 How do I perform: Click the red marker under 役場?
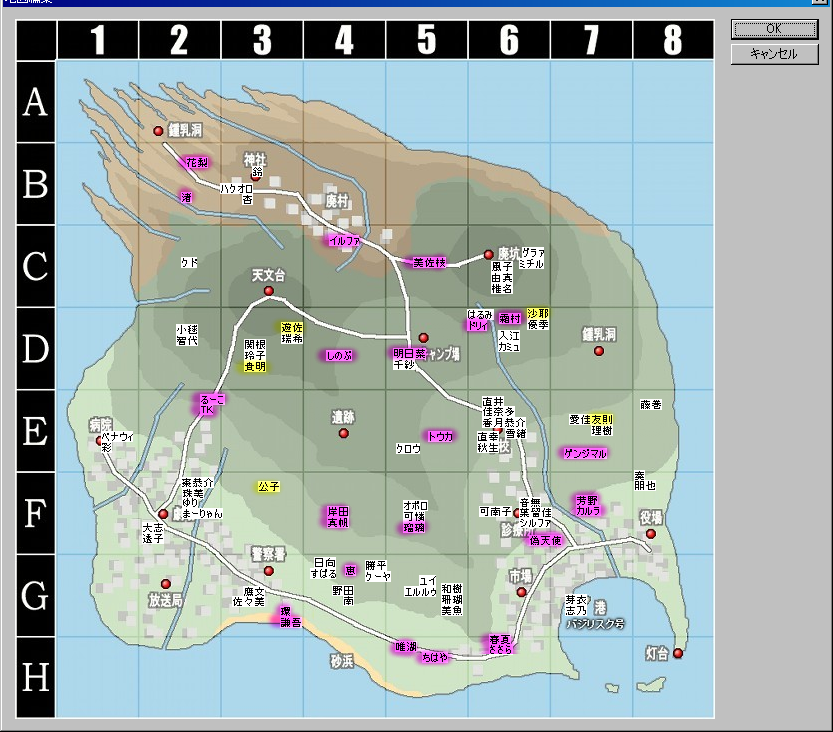click(x=651, y=534)
